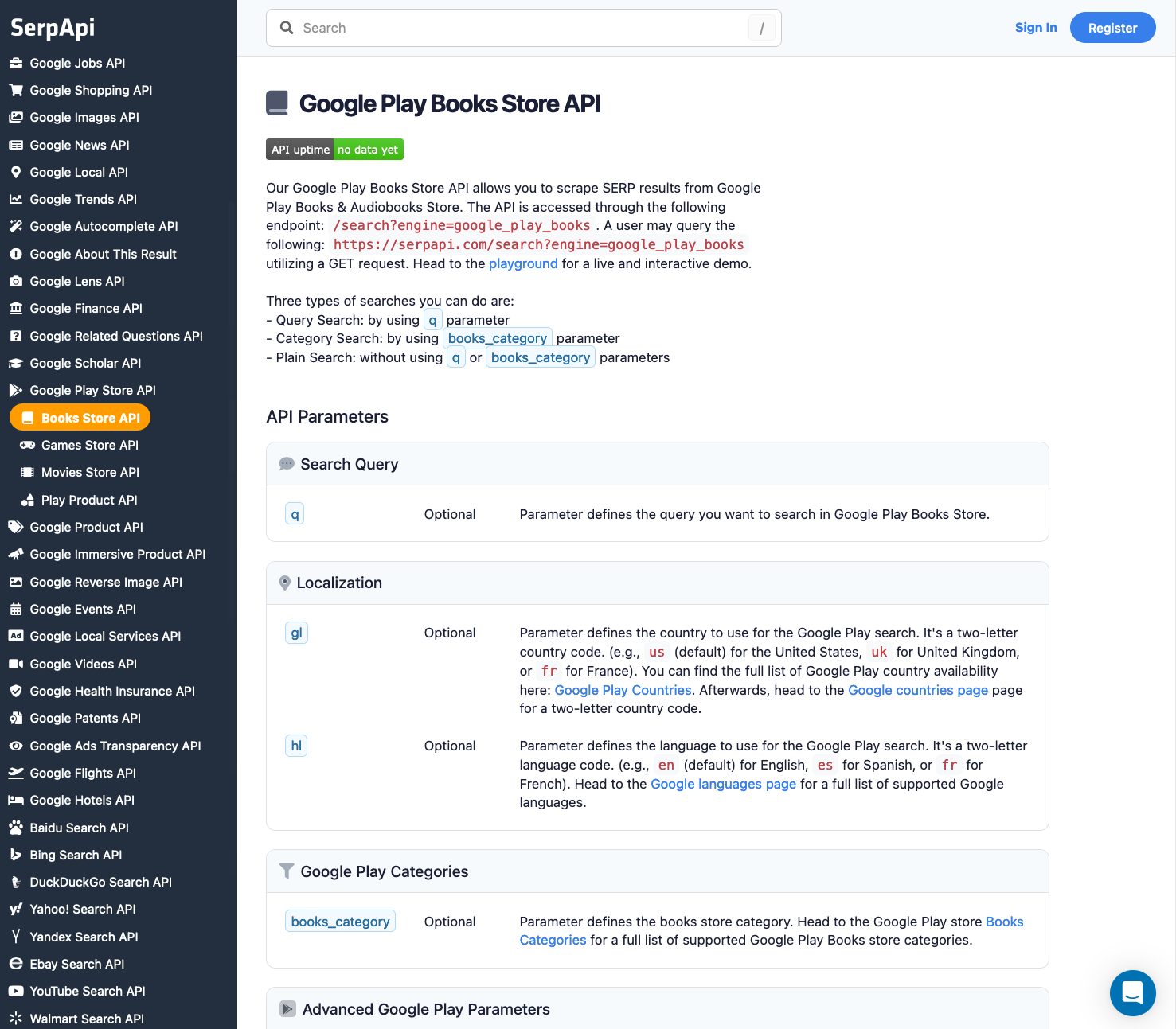Click the Google Images API picture icon
Screen dimensions: 1176x1029
tap(16, 117)
